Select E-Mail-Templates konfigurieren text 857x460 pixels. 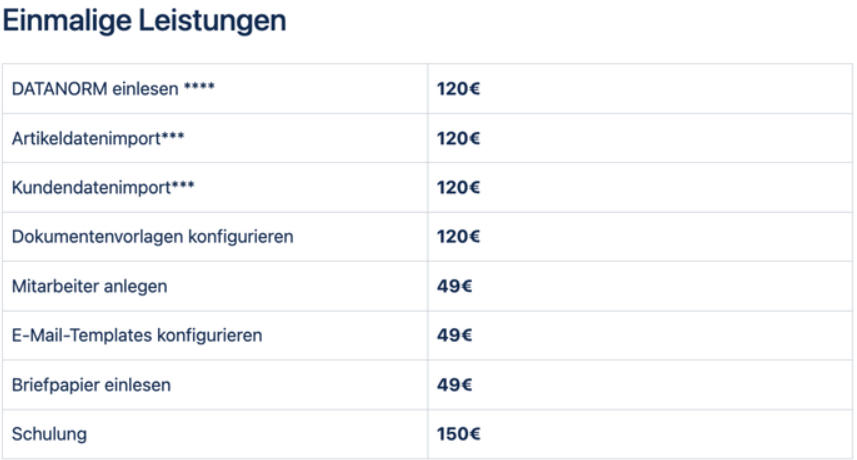pos(137,335)
